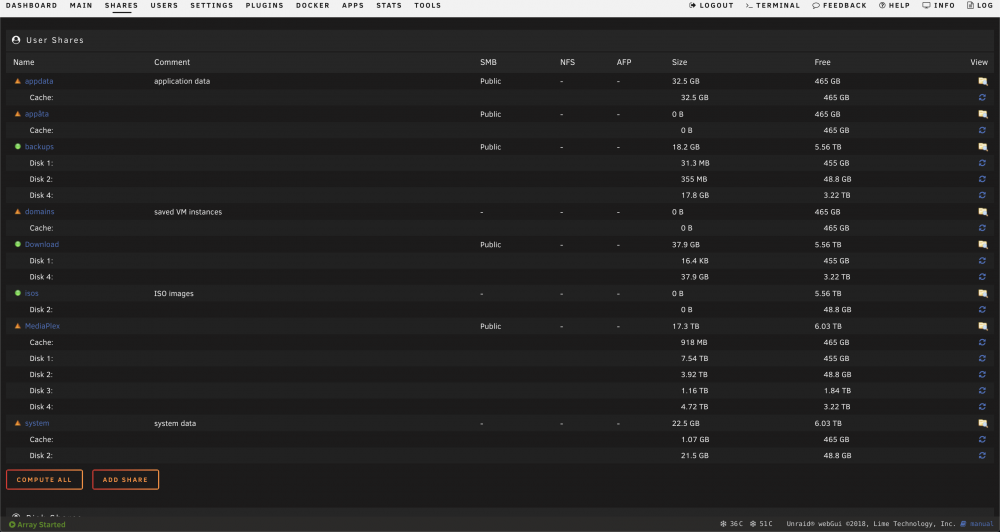Switch to the Main tab
Viewport: 1000px width, 532px height.
pyautogui.click(x=81, y=5)
